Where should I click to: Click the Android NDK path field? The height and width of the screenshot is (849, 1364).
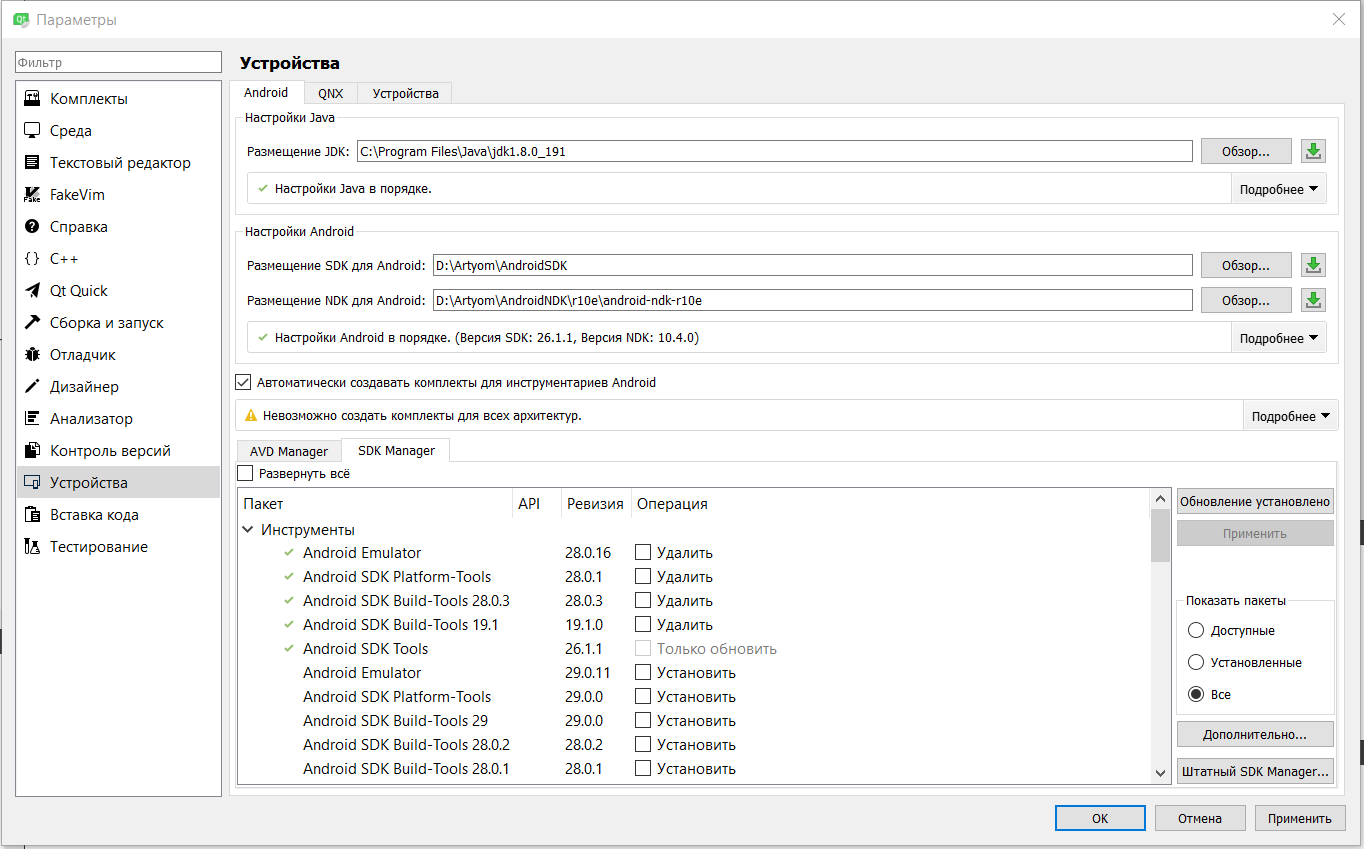(x=813, y=300)
